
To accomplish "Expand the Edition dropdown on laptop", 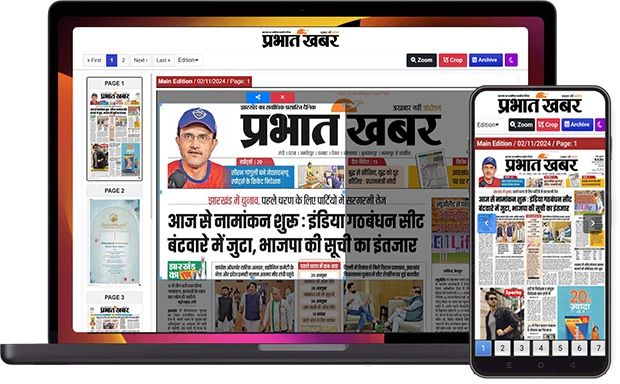I will (x=189, y=60).
